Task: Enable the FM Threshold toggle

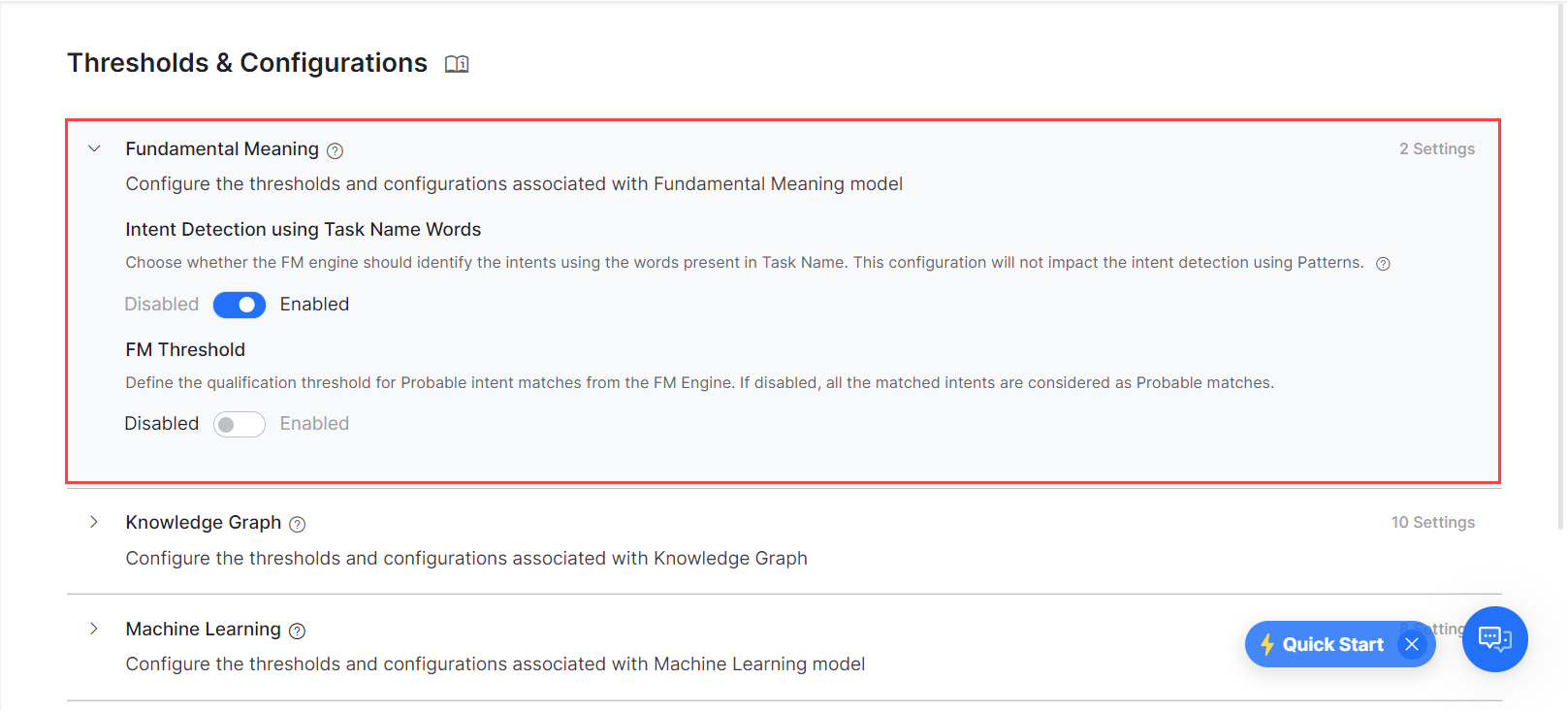Action: pos(240,424)
